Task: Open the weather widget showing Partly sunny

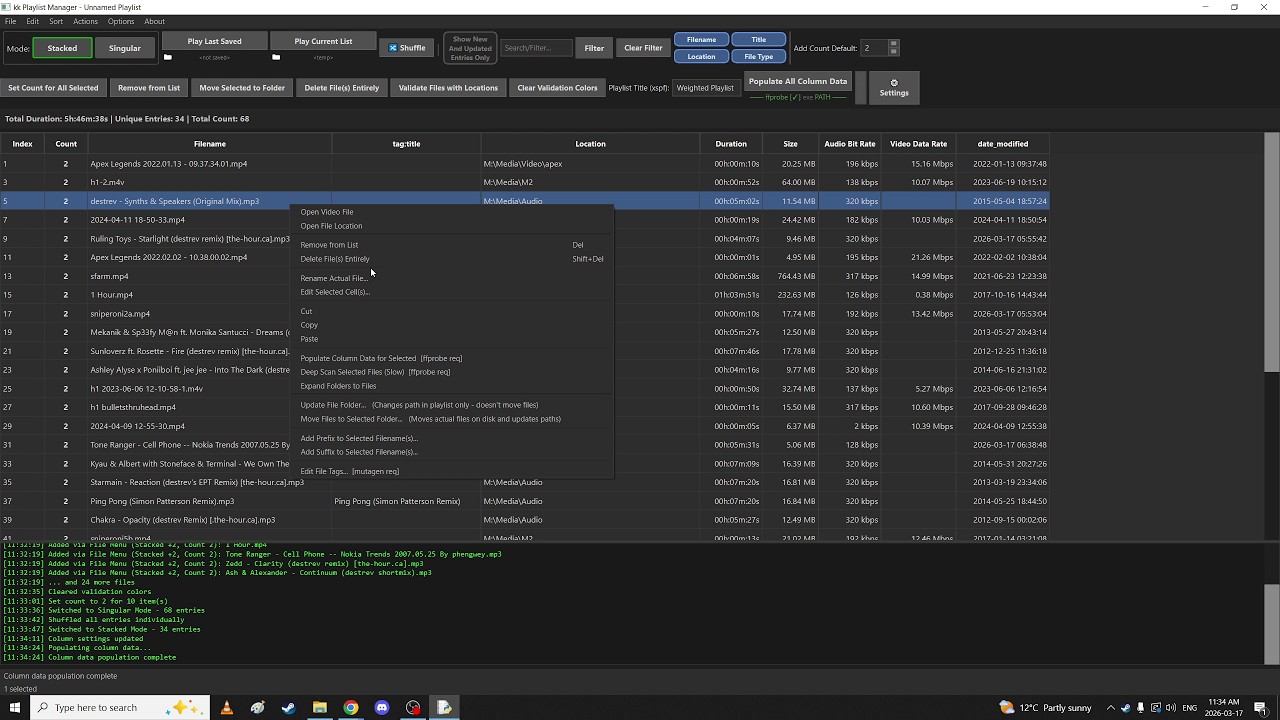Action: pos(1046,708)
